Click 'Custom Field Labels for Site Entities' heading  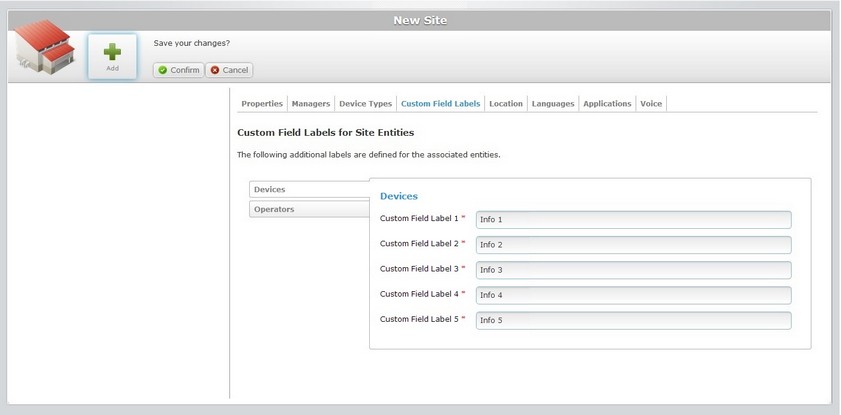tap(326, 132)
